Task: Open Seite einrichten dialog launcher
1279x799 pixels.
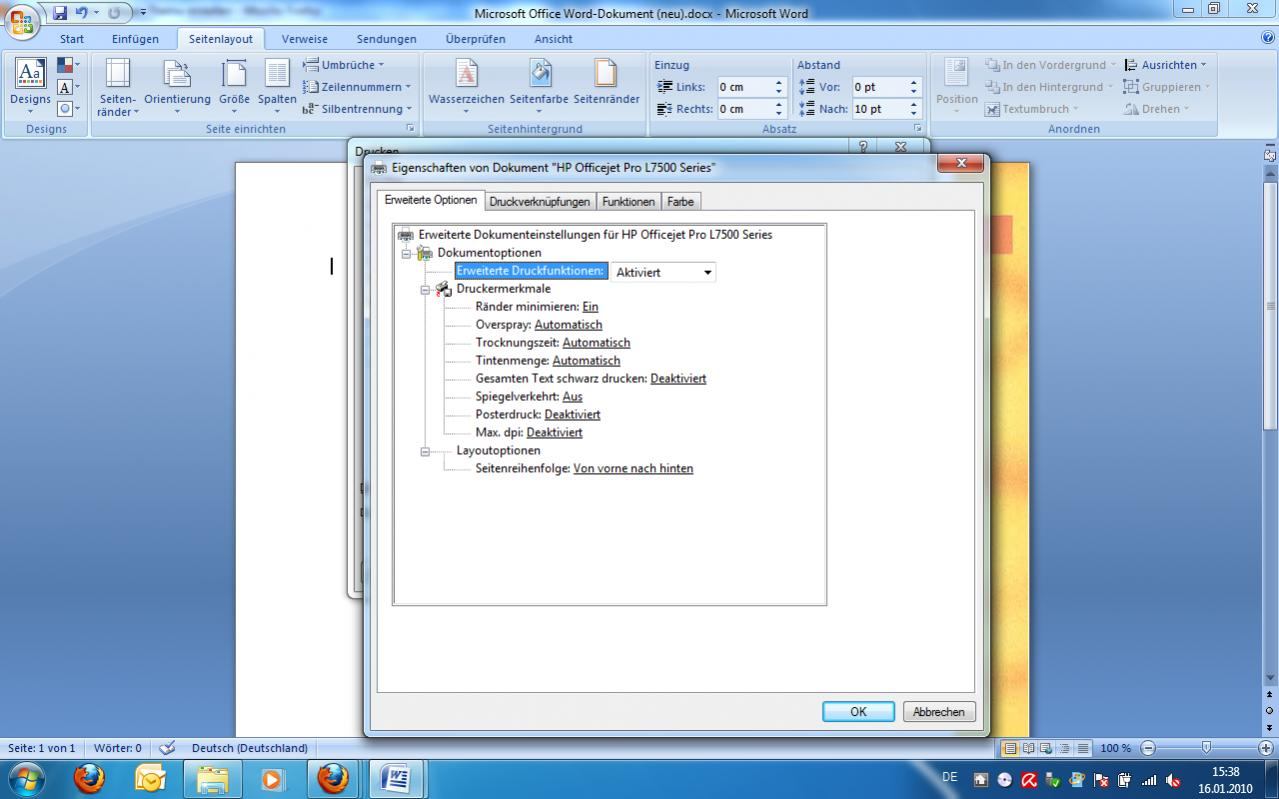Action: pos(410,129)
